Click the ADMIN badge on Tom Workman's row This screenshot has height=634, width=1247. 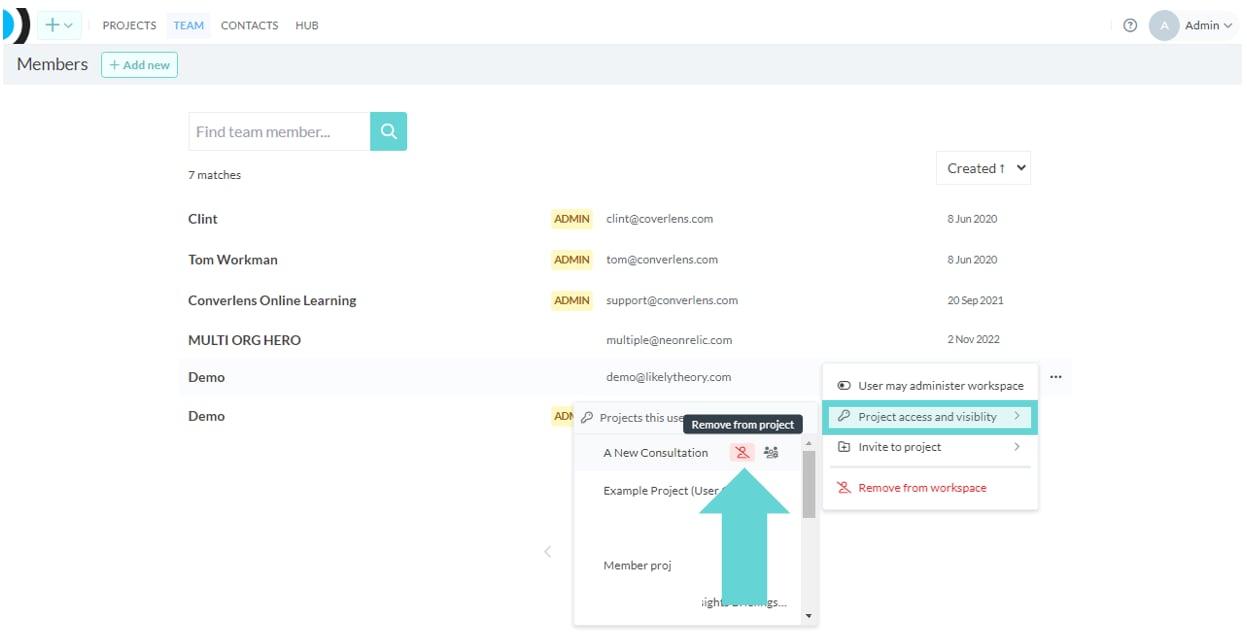(571, 259)
